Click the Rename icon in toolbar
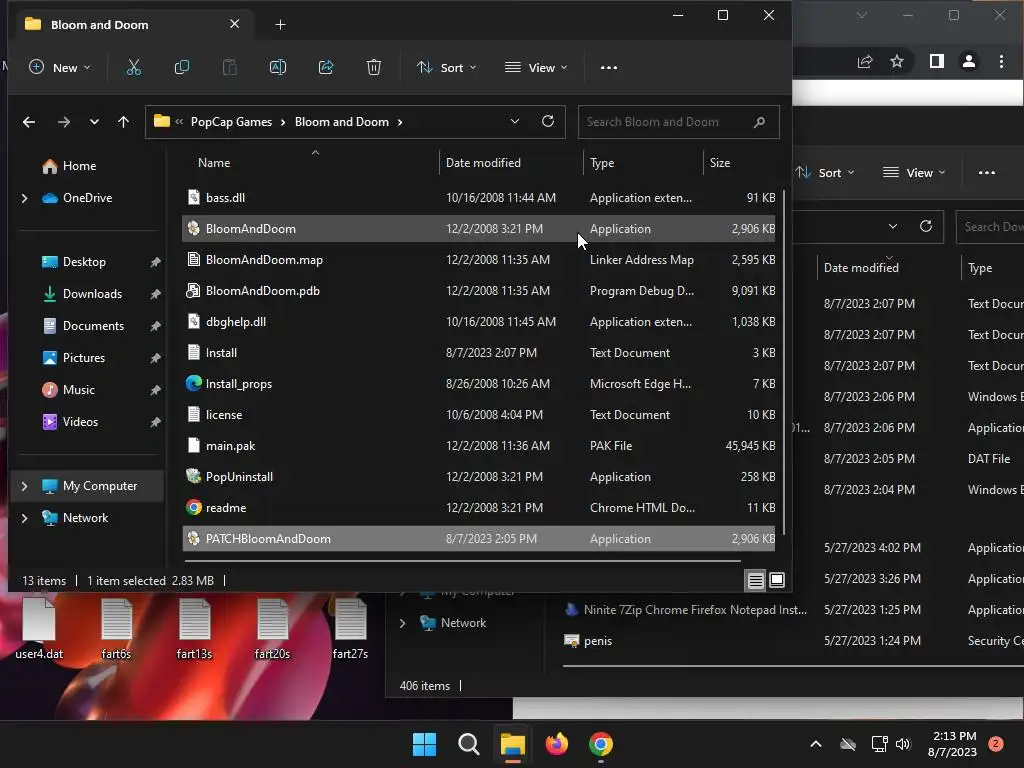The height and width of the screenshot is (768, 1024). (x=278, y=67)
